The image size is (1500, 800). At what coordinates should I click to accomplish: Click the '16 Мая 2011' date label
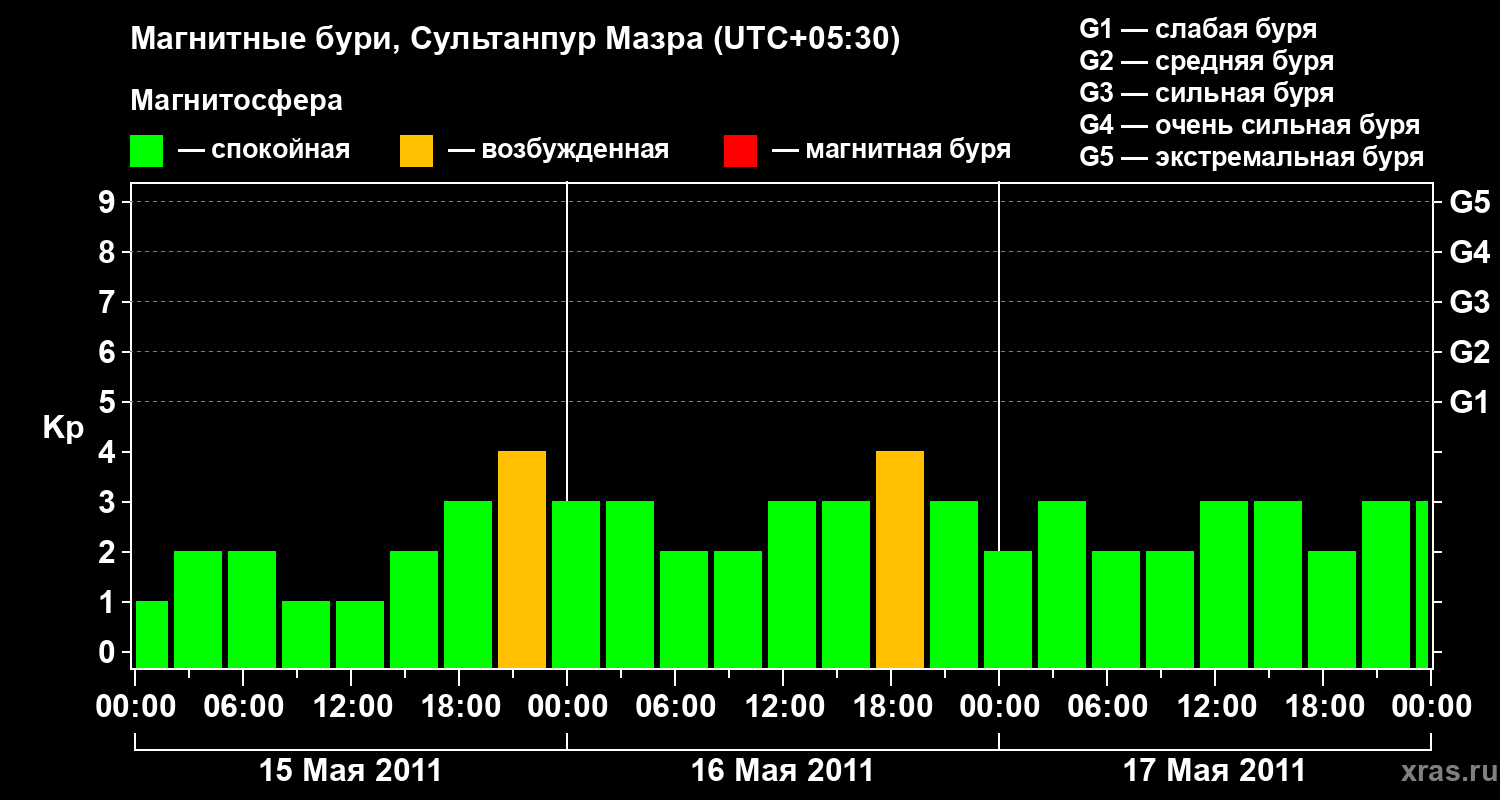coord(782,770)
